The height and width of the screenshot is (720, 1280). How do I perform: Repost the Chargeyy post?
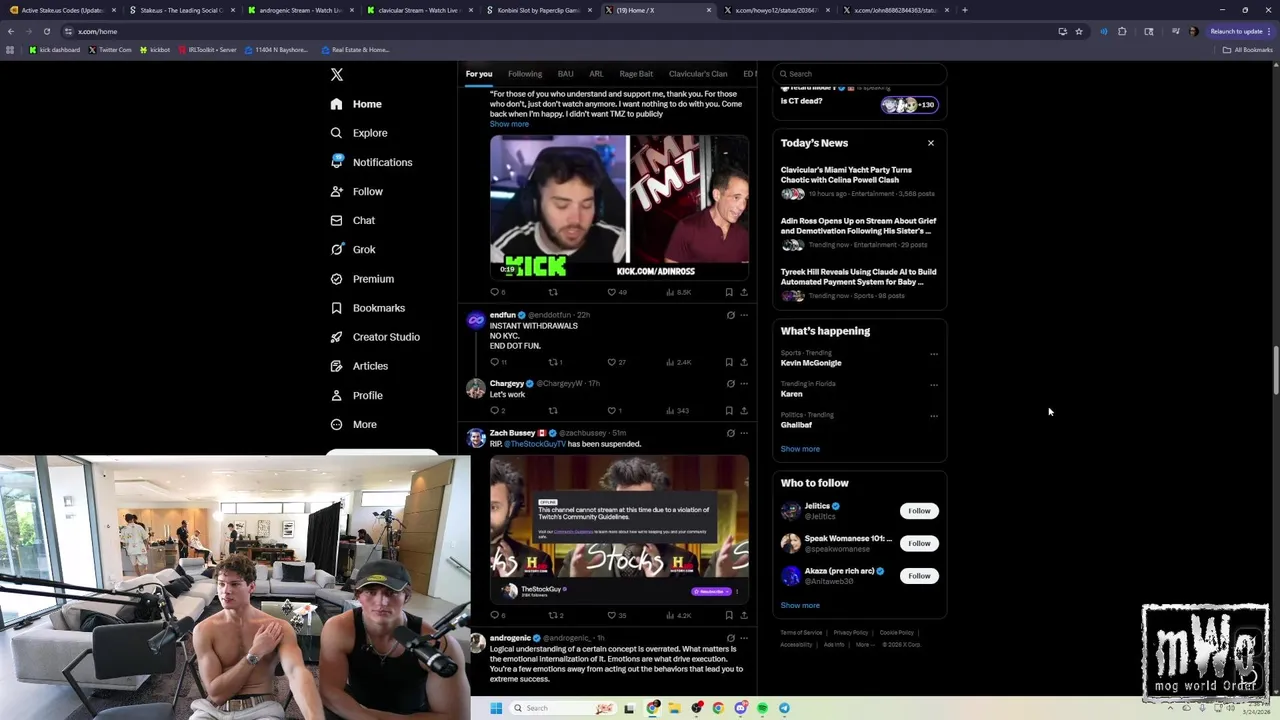tap(553, 411)
